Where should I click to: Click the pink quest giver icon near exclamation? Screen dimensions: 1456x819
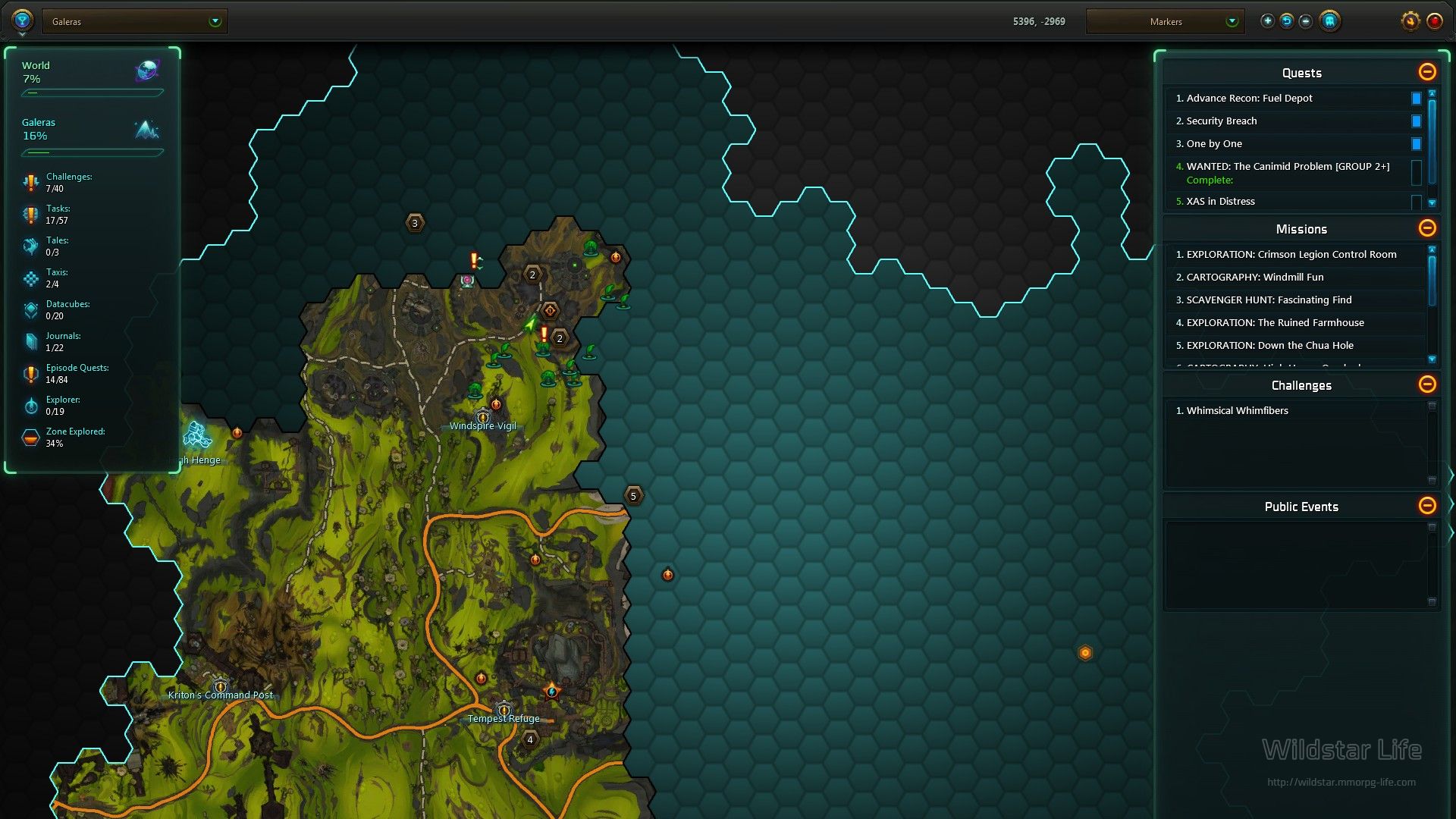[x=467, y=281]
